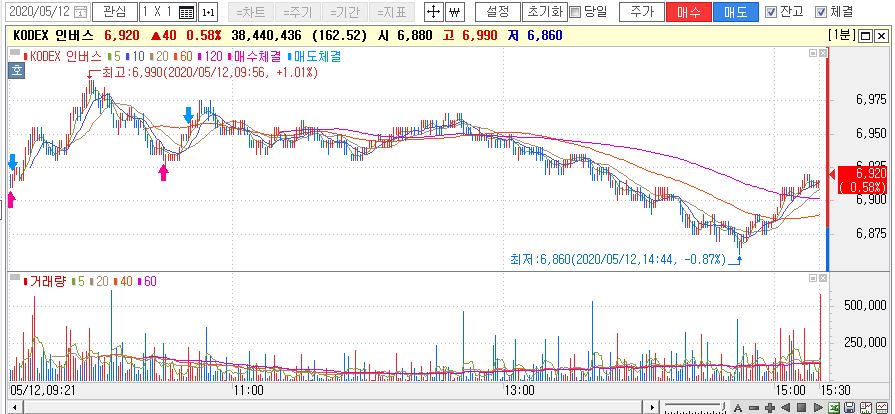Click the 매도체결 legend entry

[x=316, y=57]
